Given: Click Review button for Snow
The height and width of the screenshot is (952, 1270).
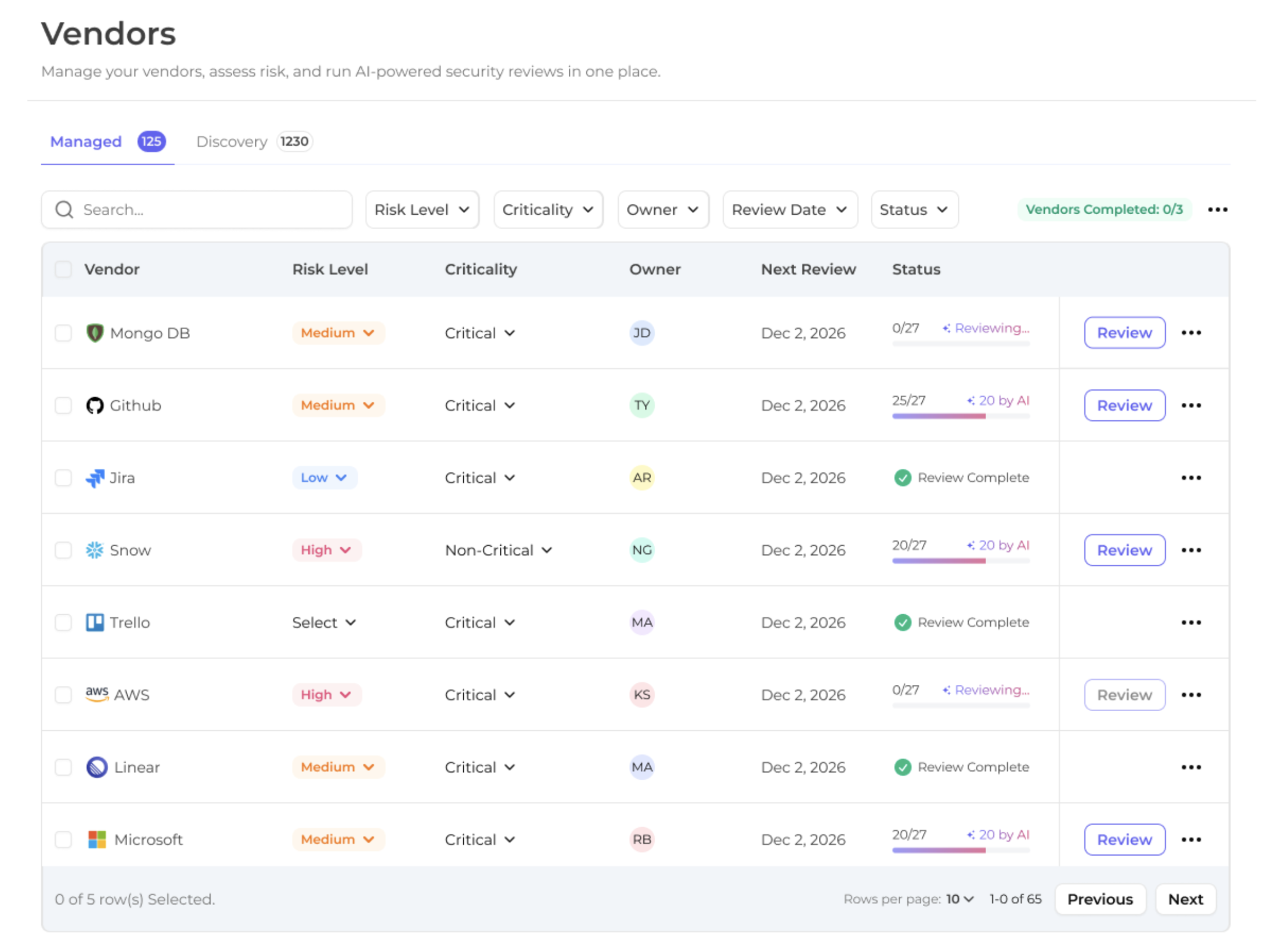Looking at the screenshot, I should coord(1124,550).
